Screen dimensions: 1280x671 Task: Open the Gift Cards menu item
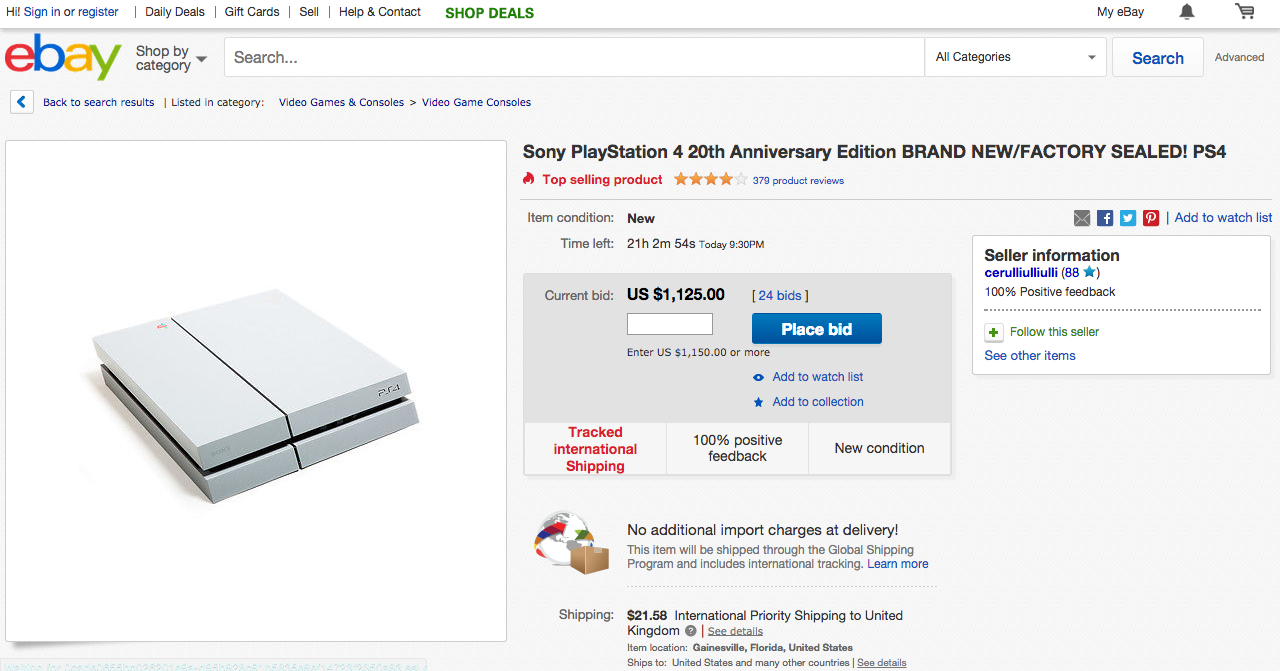[x=252, y=12]
